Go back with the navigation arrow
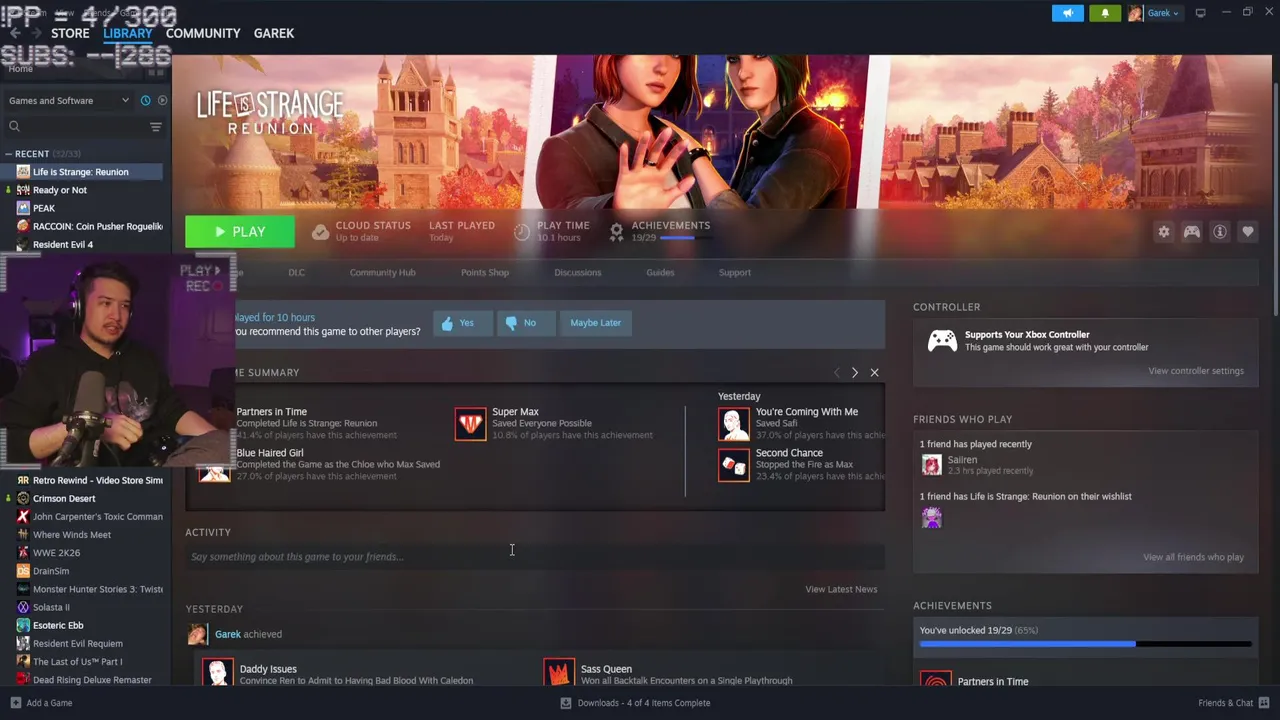The width and height of the screenshot is (1280, 720). click(x=14, y=33)
